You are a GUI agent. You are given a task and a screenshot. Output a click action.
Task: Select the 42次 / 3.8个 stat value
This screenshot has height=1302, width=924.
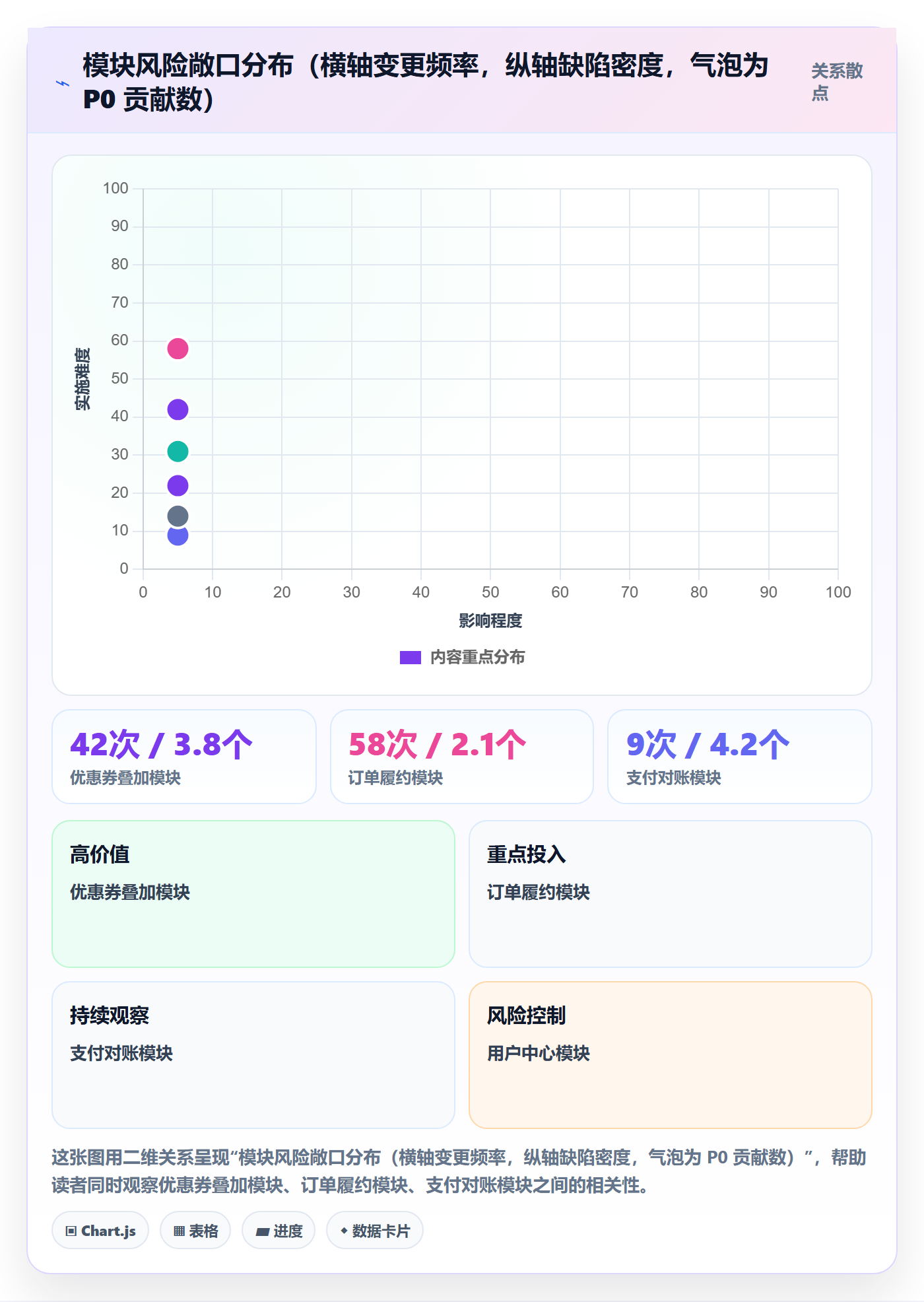tap(162, 744)
